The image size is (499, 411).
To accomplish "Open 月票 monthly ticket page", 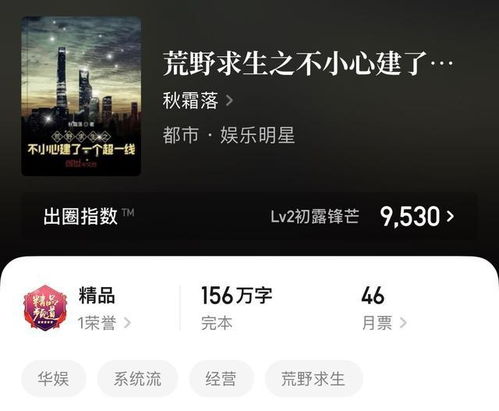I will click(377, 323).
